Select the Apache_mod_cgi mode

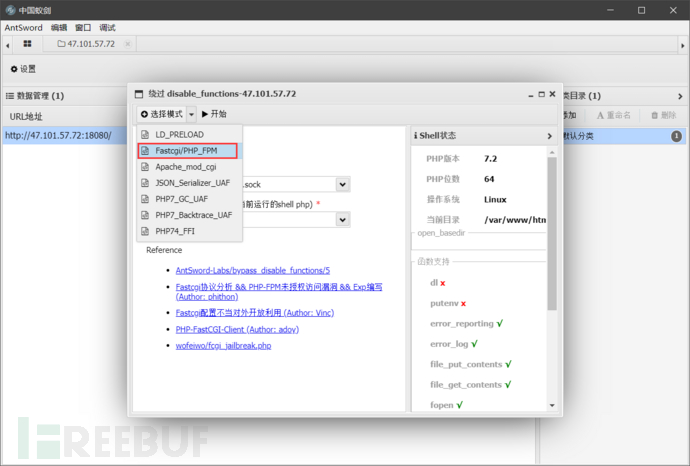coord(190,167)
